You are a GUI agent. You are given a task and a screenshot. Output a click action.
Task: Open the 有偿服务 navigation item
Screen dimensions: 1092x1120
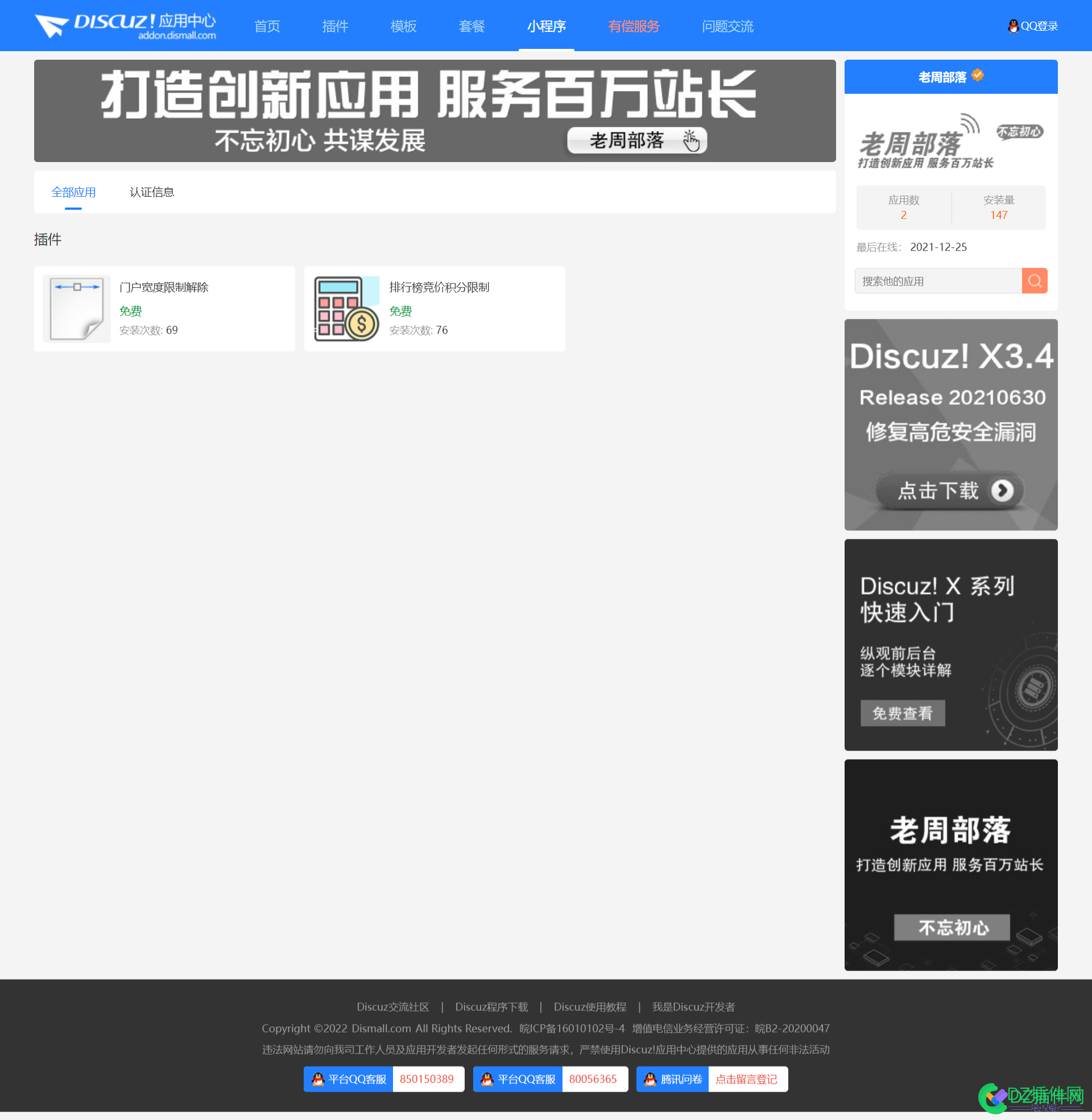pos(634,26)
